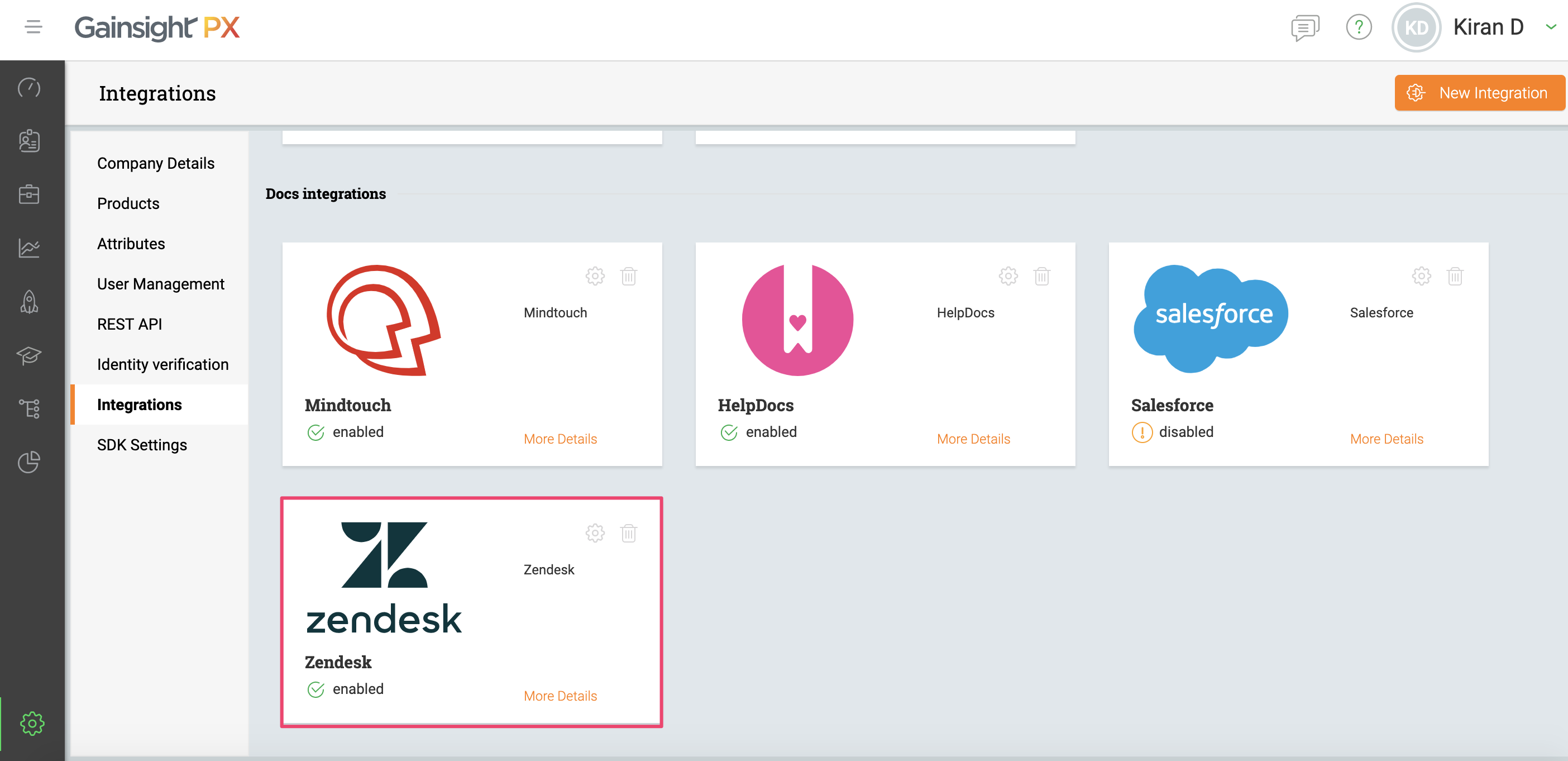1568x761 pixels.
Task: Delete the Zendesk integration
Action: click(628, 533)
